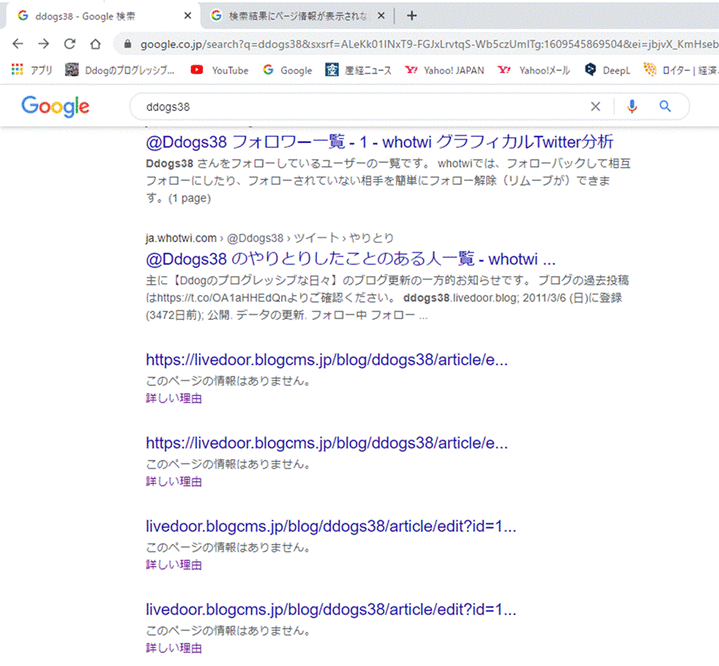Submit search with magnifier icon
Image resolution: width=719 pixels, height=666 pixels.
click(665, 107)
